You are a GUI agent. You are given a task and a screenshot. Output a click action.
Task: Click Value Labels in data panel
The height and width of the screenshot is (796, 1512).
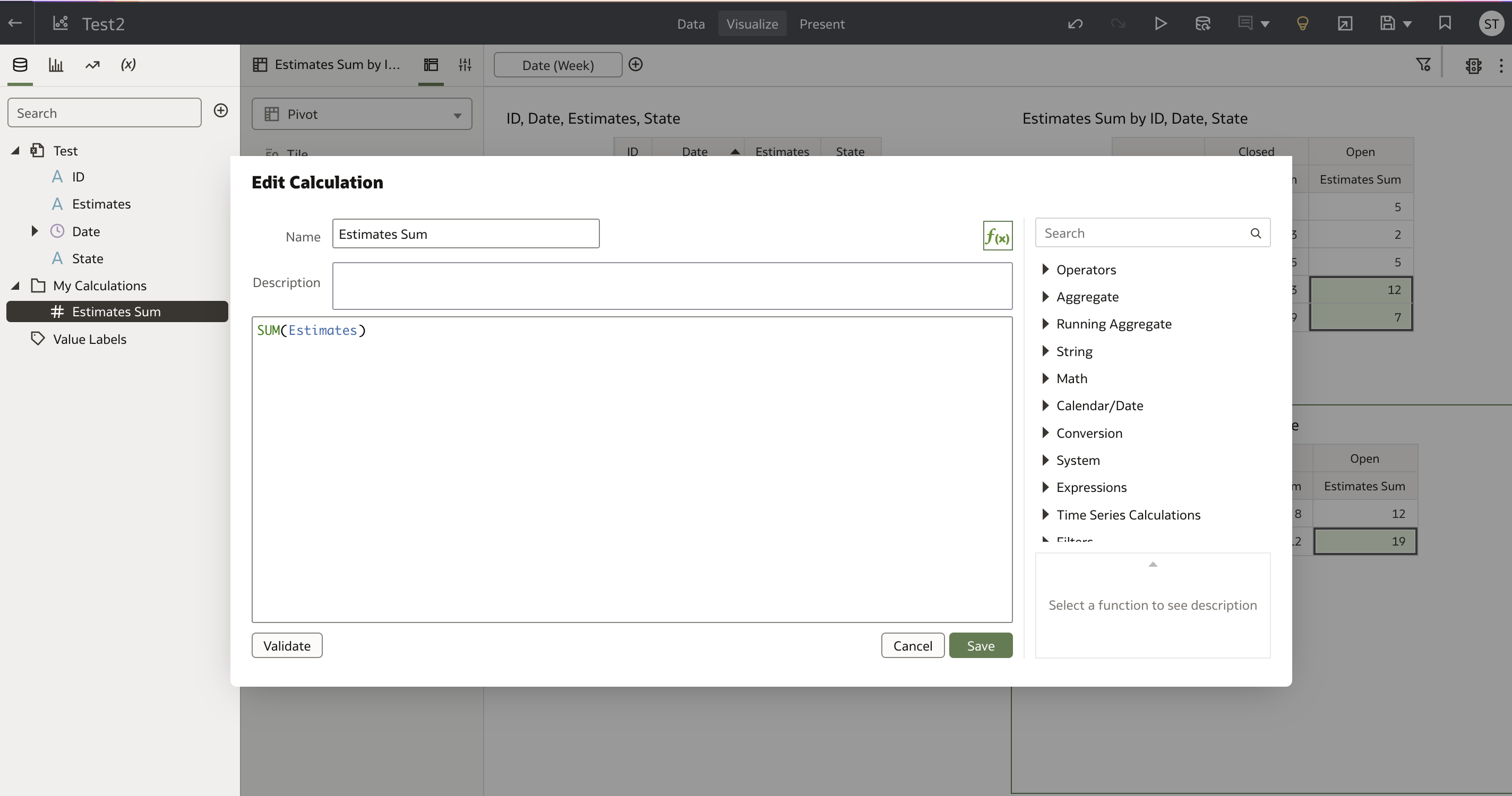coord(89,339)
